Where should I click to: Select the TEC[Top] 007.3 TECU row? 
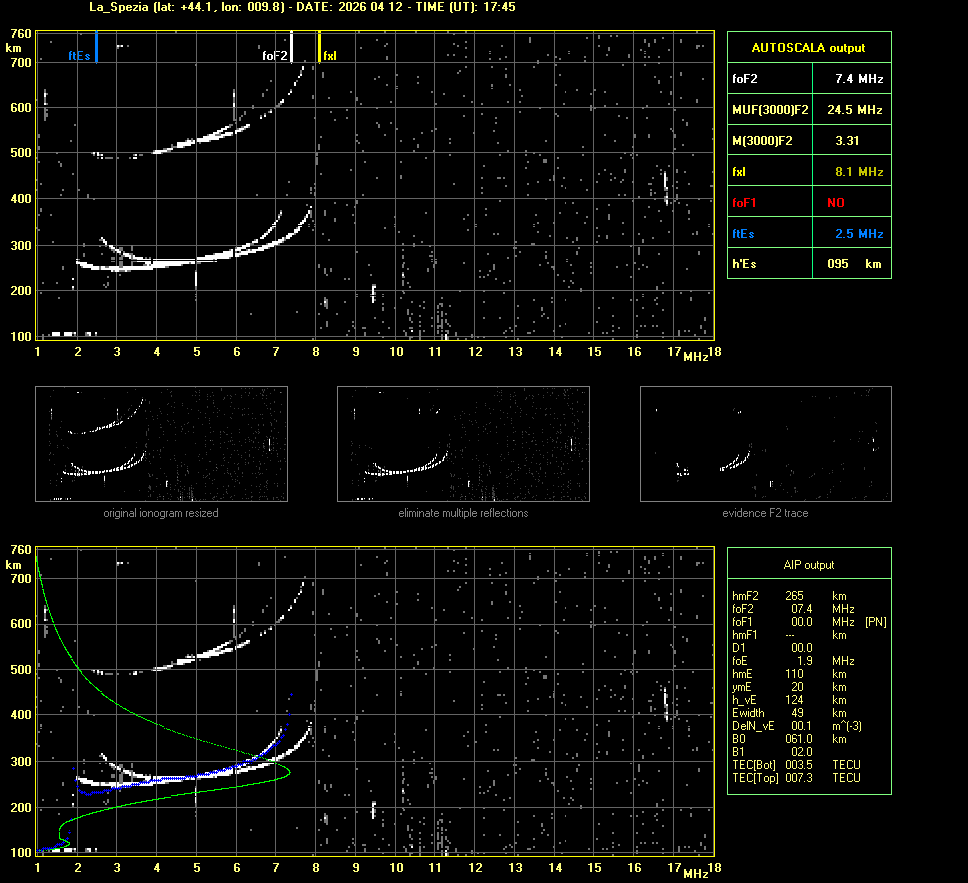[796, 777]
